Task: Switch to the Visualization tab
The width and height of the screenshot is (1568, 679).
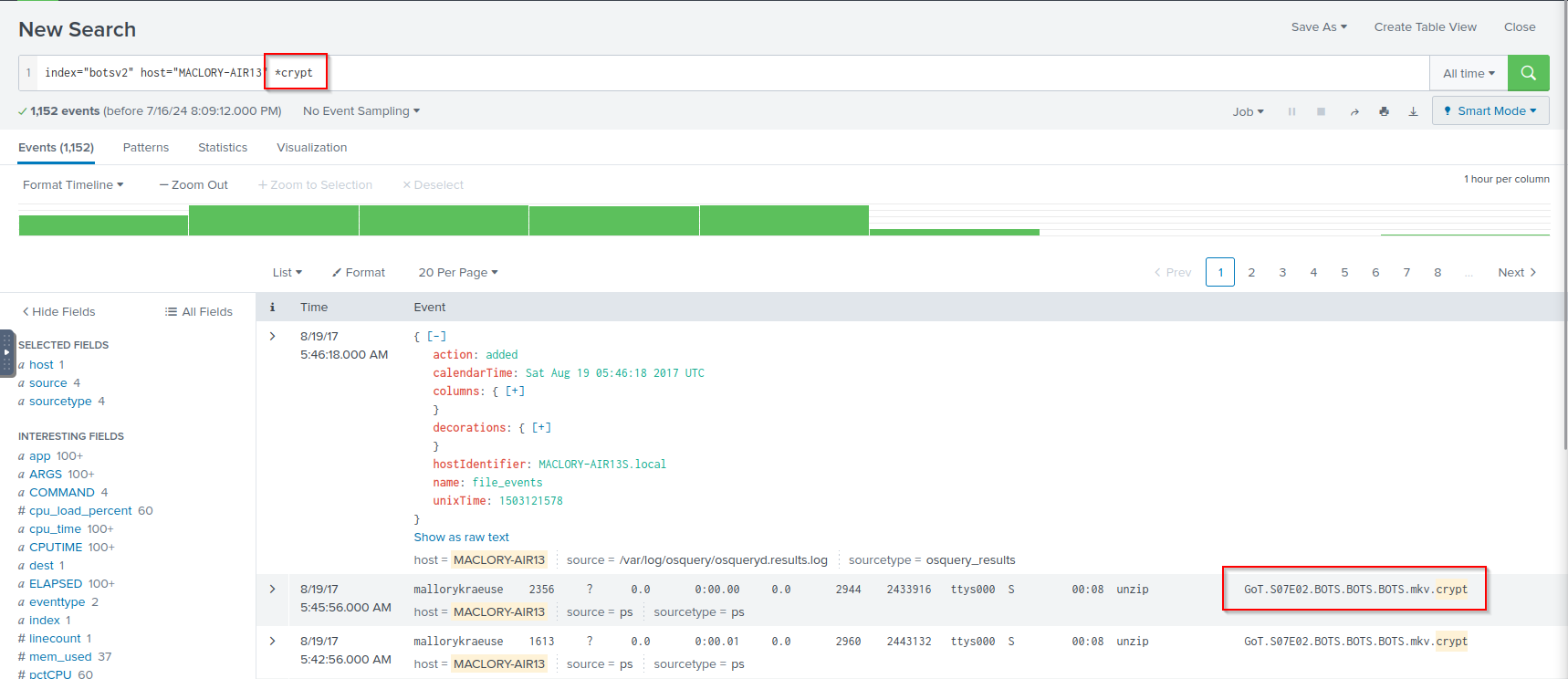Action: click(311, 147)
